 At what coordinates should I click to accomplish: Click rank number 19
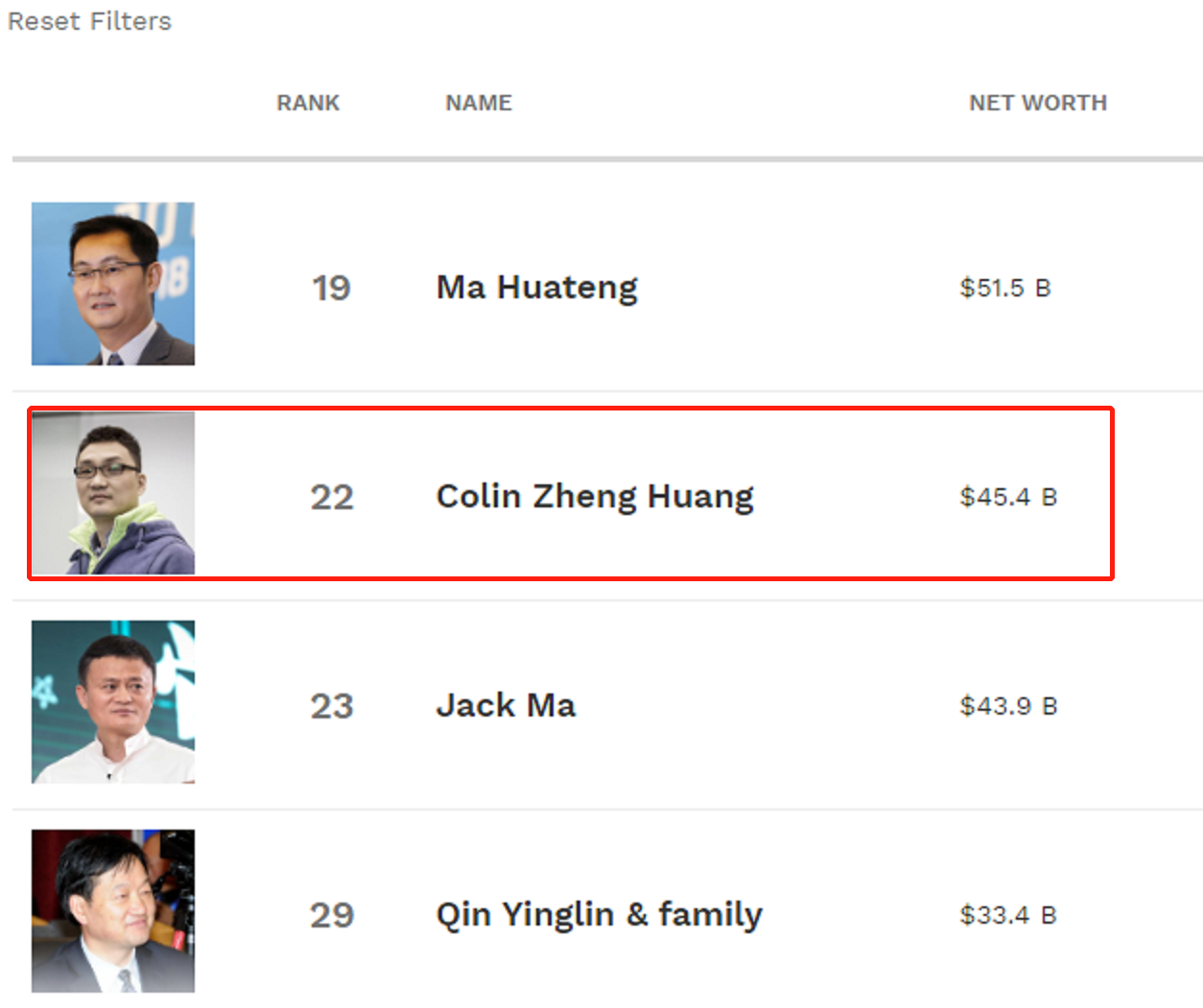331,288
